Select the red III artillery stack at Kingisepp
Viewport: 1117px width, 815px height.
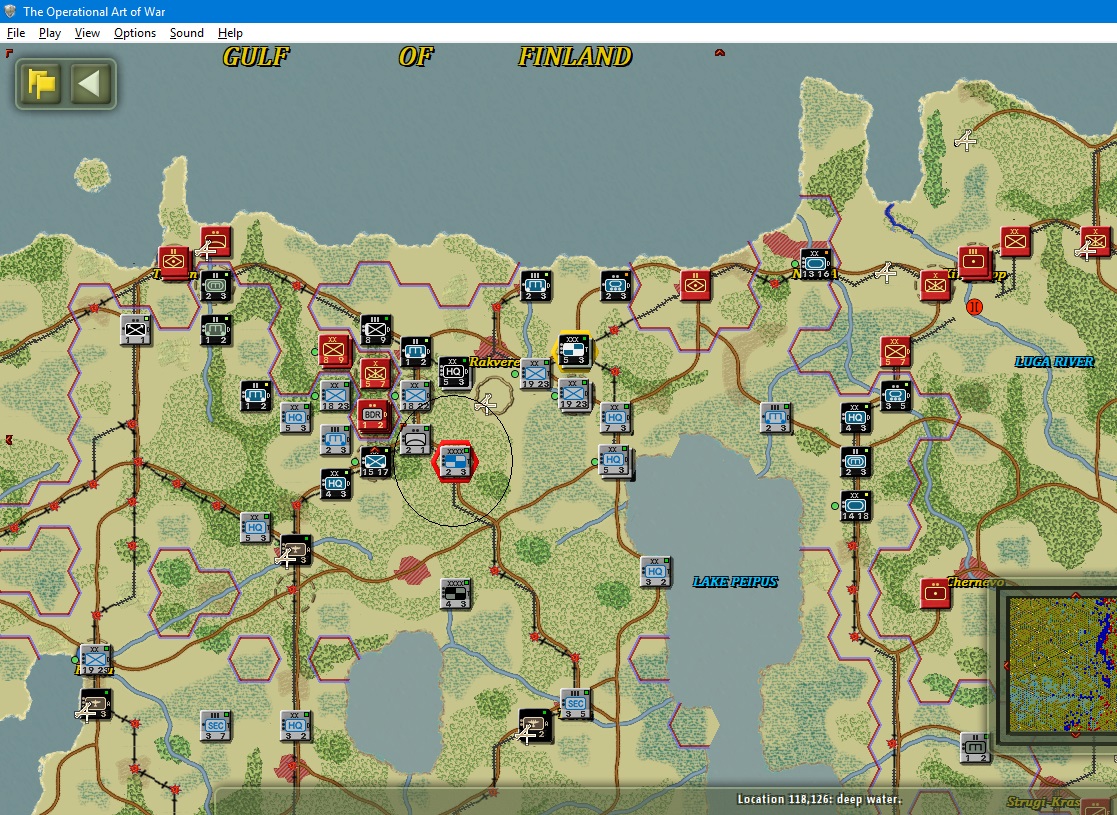(975, 262)
